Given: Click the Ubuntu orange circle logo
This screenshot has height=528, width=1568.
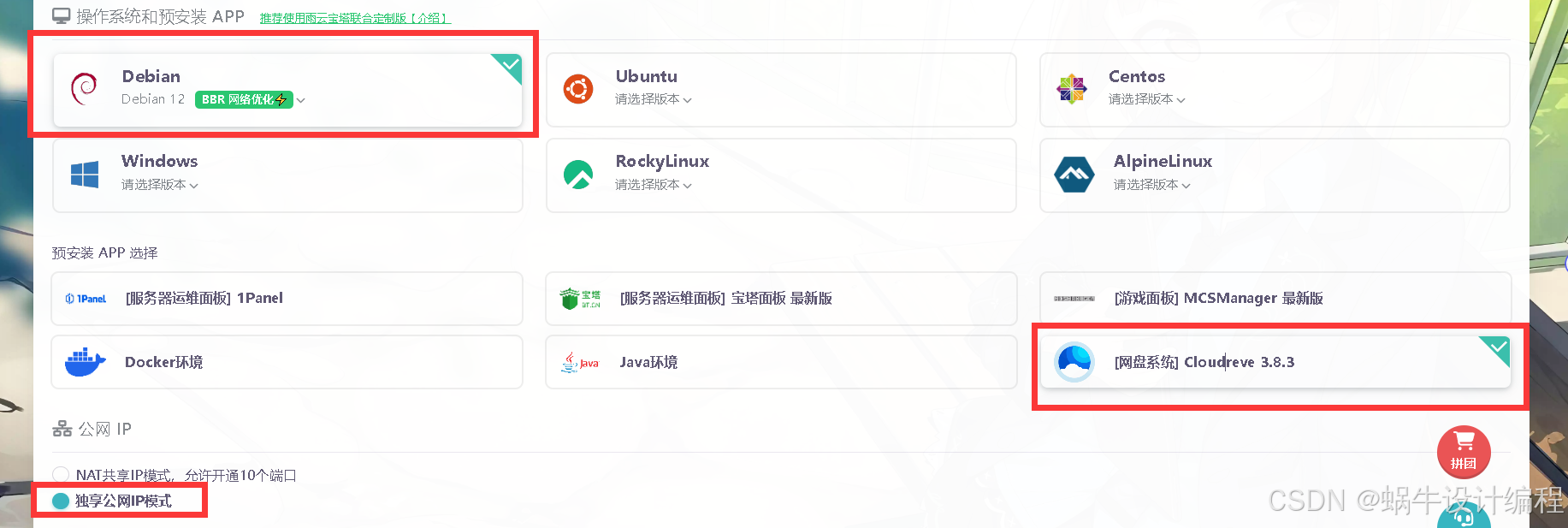Looking at the screenshot, I should (578, 89).
